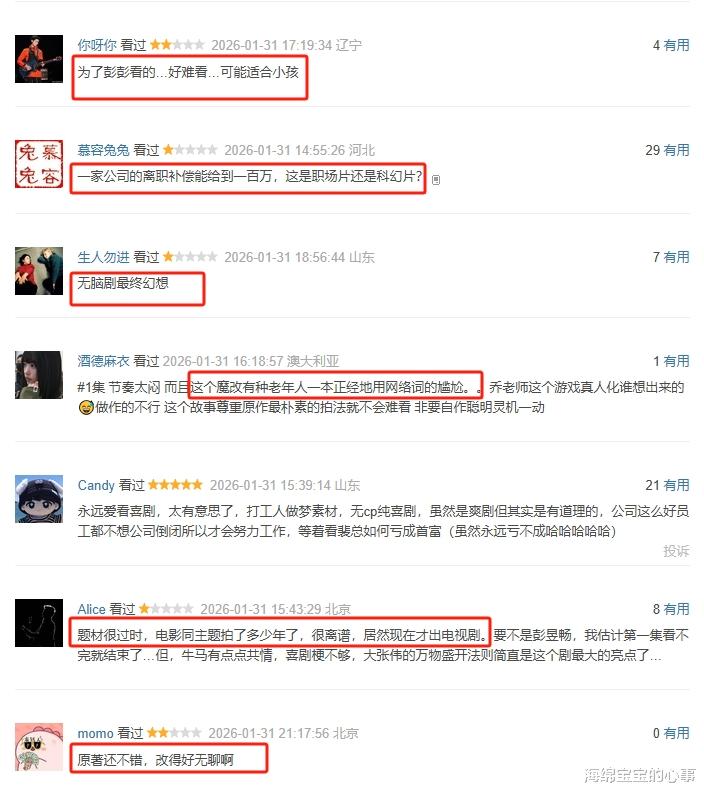Open username link momo
Viewport: 704px width, 794px height.
pos(95,733)
